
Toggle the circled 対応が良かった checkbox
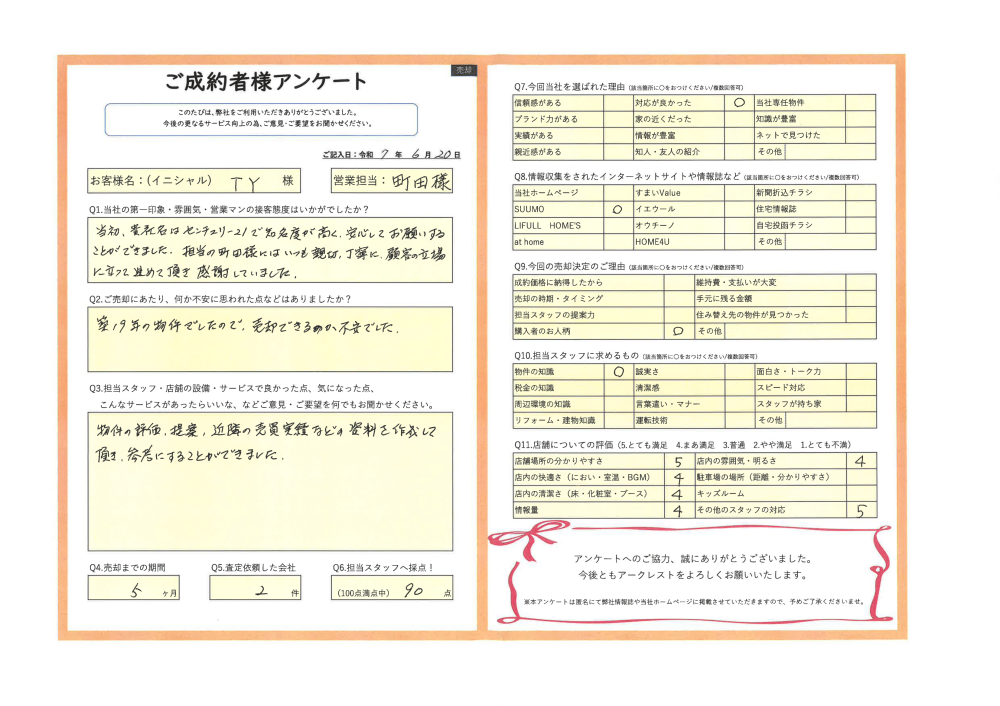tap(739, 102)
